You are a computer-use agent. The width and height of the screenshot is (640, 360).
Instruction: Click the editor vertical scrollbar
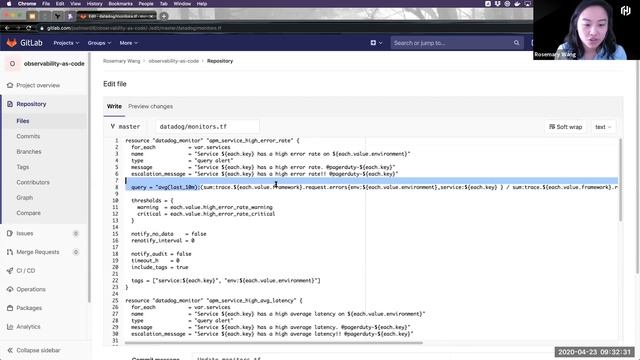tap(620, 180)
